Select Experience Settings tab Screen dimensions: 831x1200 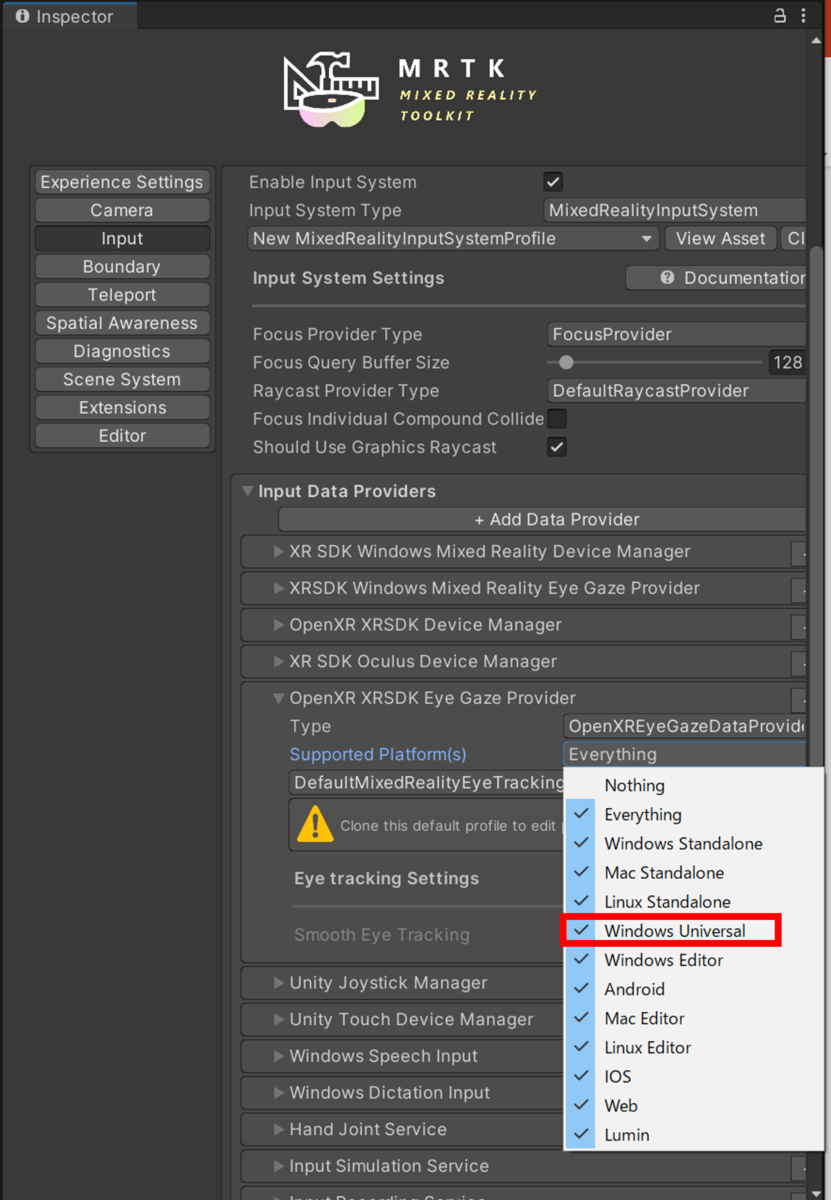pyautogui.click(x=122, y=182)
